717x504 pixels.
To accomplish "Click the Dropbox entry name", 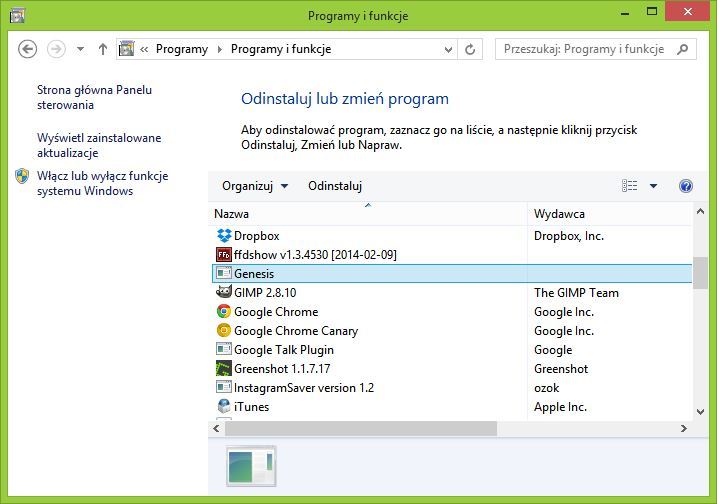I will coord(257,236).
